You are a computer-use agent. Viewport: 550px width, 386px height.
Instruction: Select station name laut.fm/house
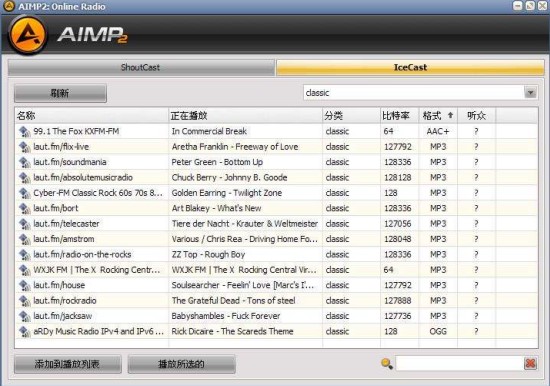pos(59,285)
